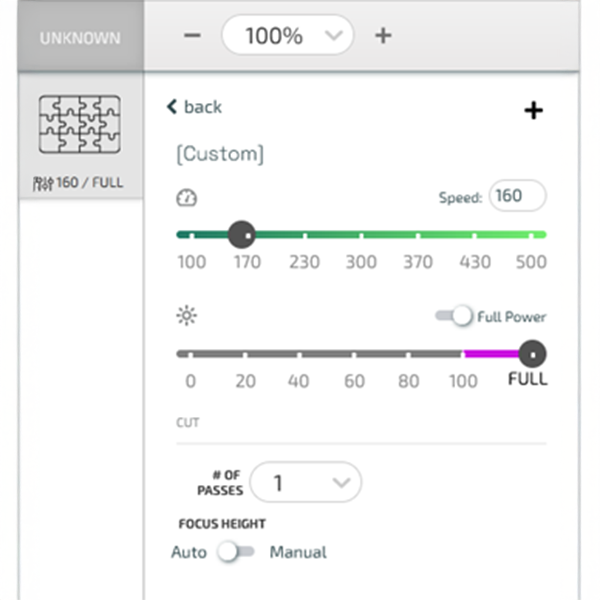600x600 pixels.
Task: Switch focus height between Auto and Manual
Action: pyautogui.click(x=237, y=552)
